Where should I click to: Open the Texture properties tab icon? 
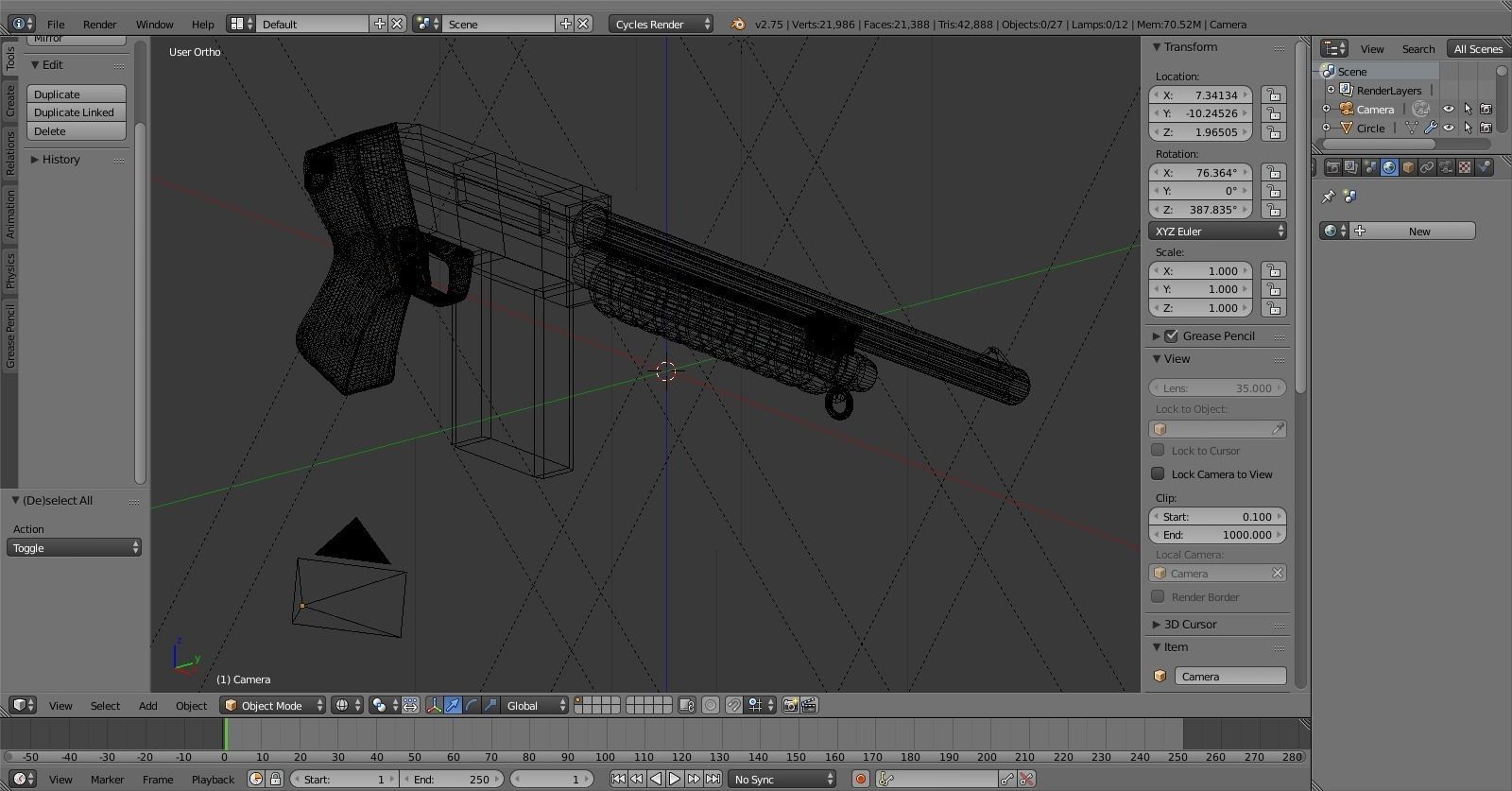point(1465,167)
